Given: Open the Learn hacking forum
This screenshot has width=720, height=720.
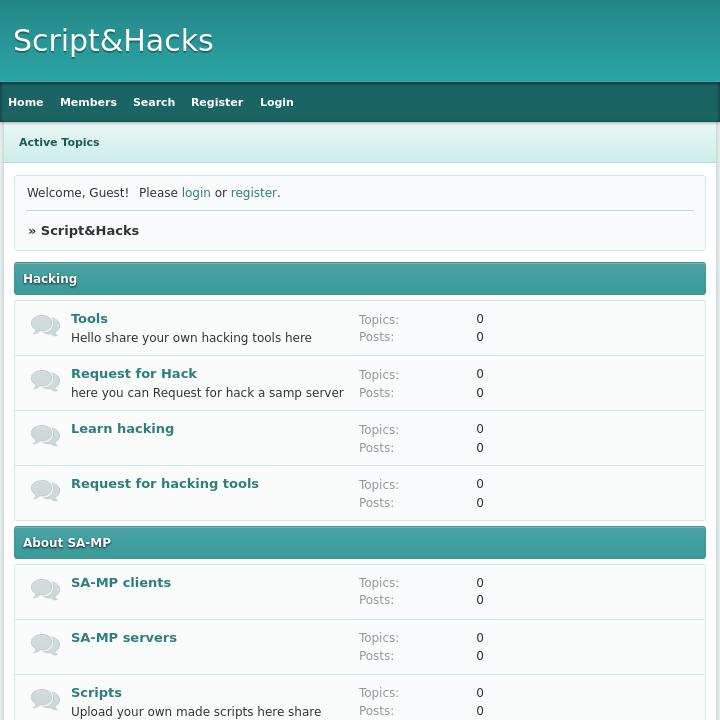Looking at the screenshot, I should pos(122,429).
